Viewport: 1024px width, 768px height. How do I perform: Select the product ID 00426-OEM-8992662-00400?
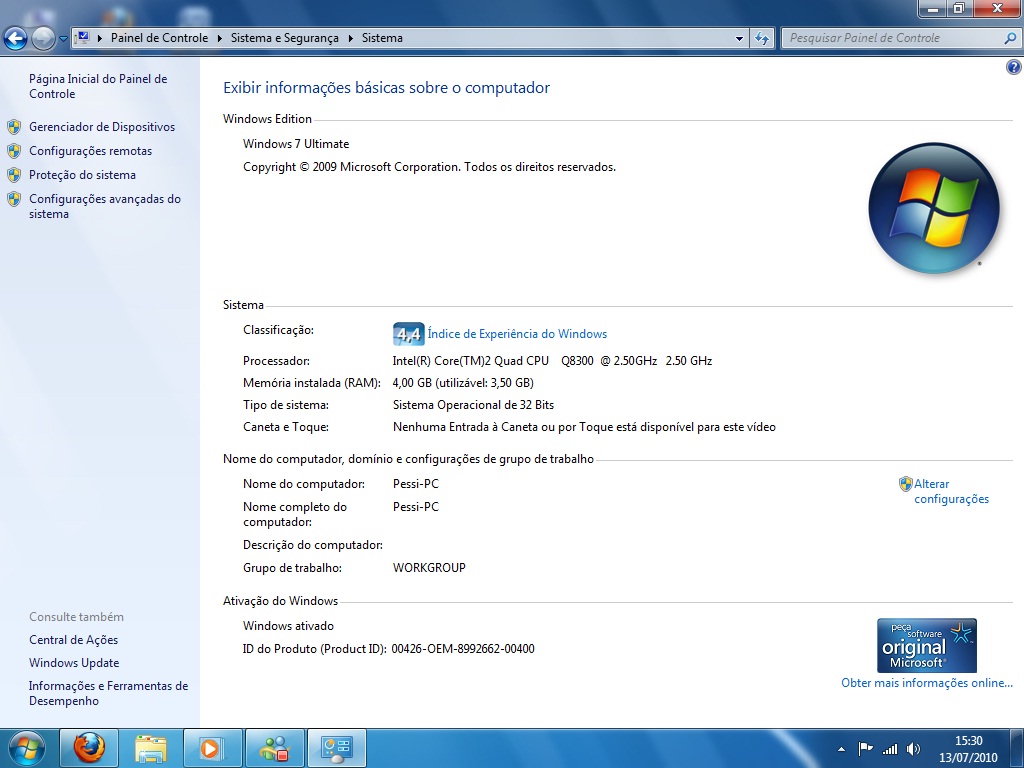(x=463, y=648)
